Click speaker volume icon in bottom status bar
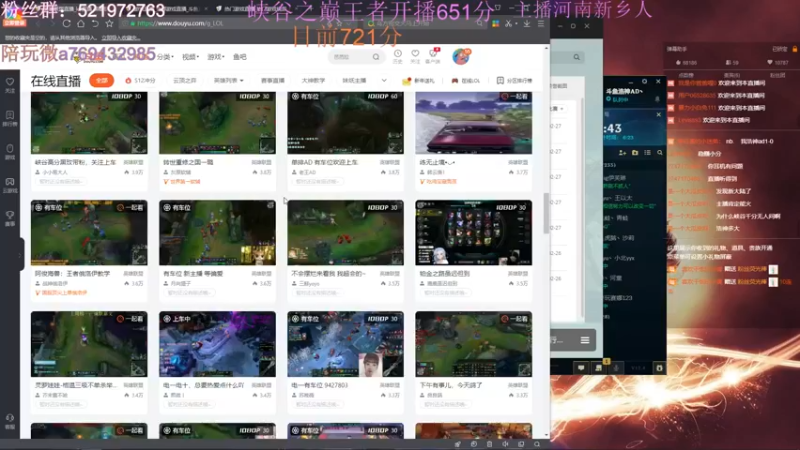This screenshot has width=800, height=450. 505,444
